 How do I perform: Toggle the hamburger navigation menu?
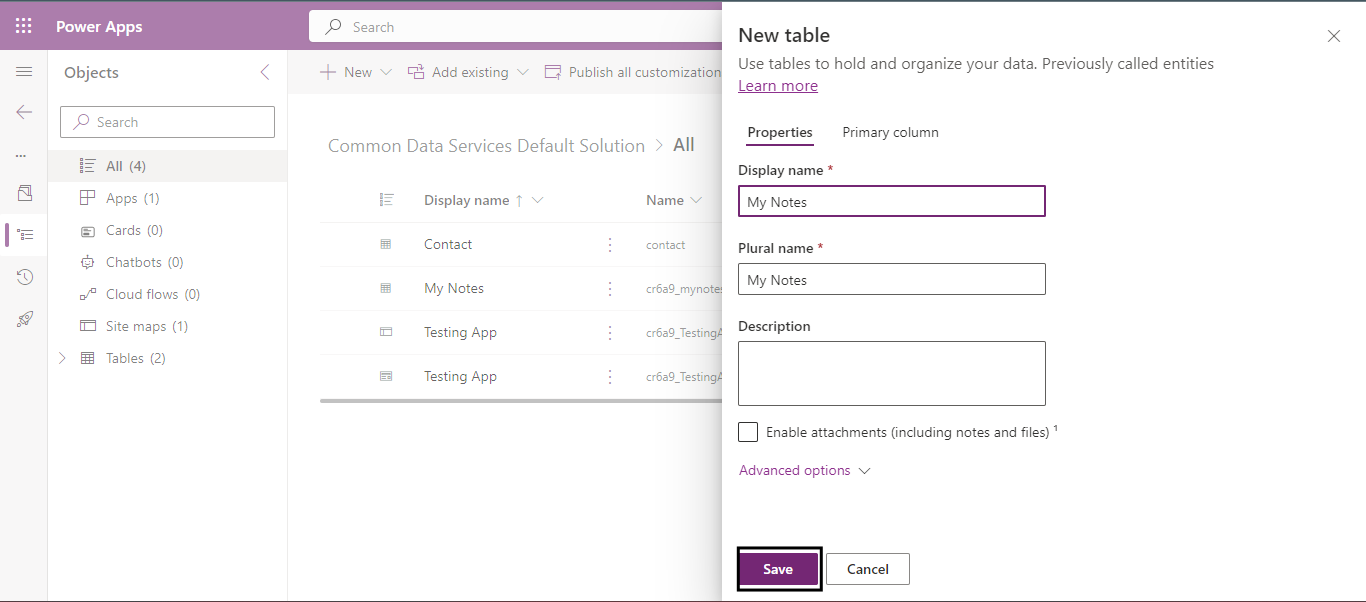click(24, 72)
